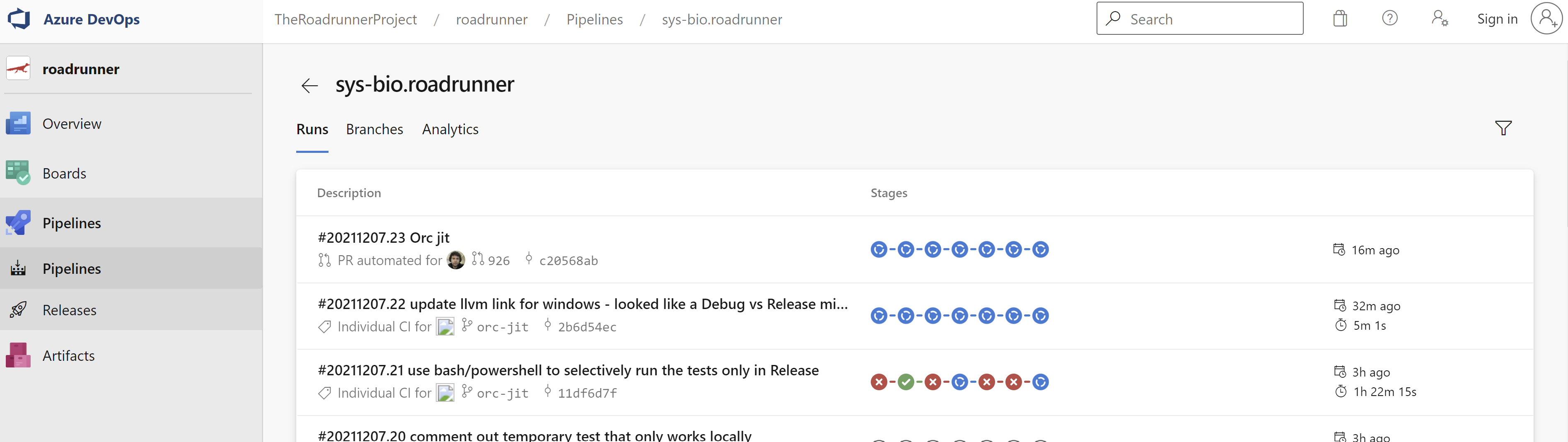Viewport: 1568px width, 442px height.
Task: Click pull request number 926
Action: point(498,261)
